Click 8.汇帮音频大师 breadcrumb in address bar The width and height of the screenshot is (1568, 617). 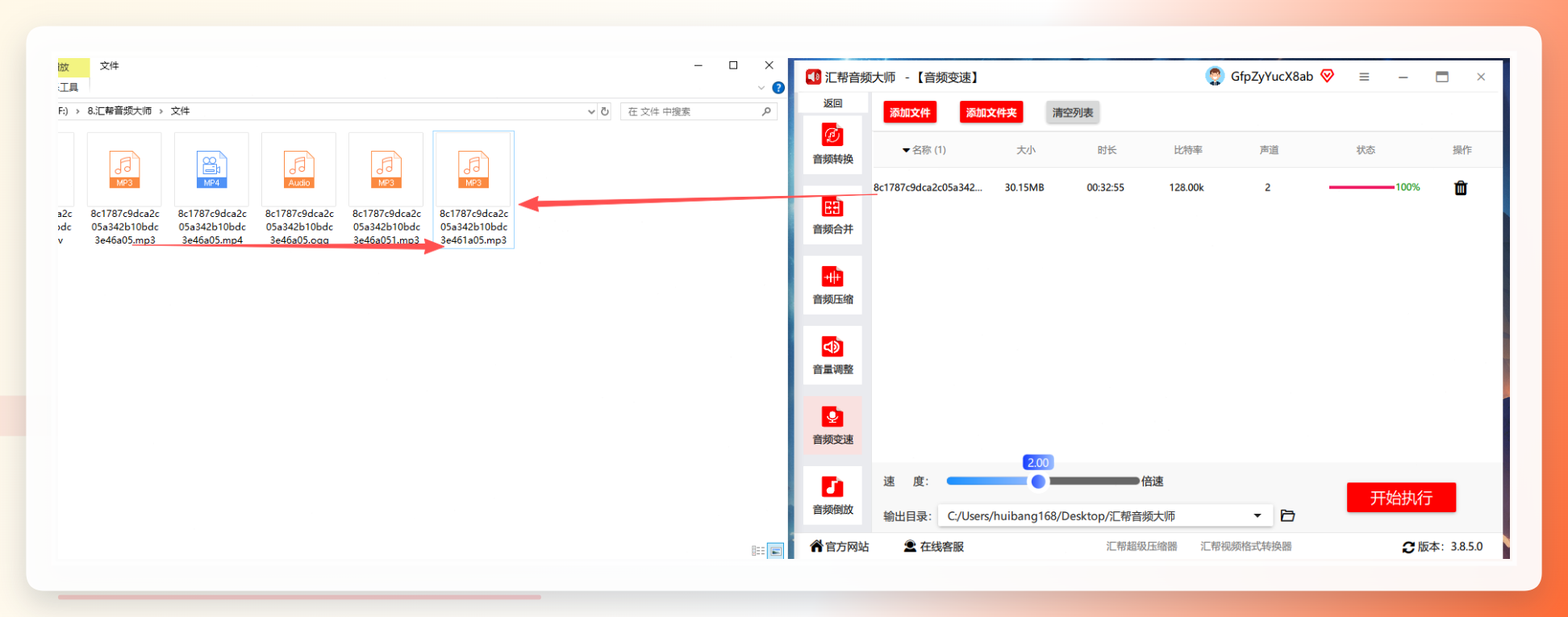(x=119, y=111)
